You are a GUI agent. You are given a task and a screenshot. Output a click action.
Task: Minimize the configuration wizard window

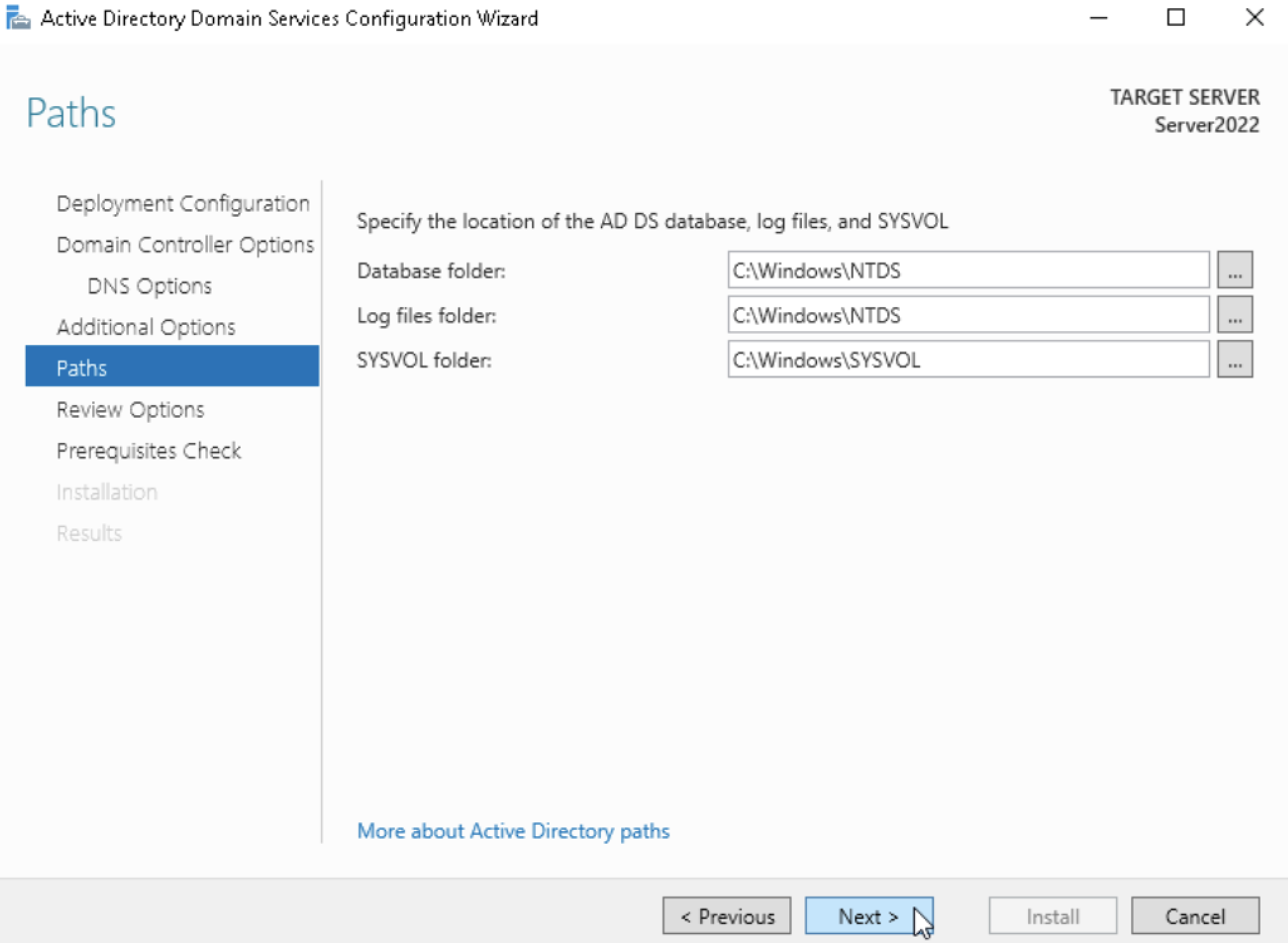coord(1098,18)
